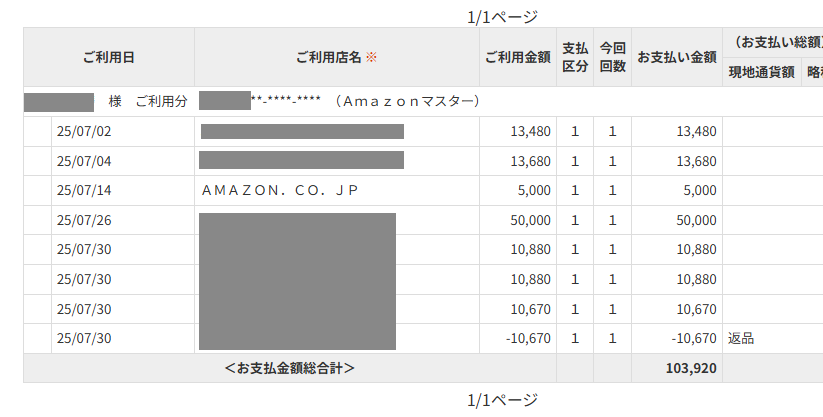This screenshot has width=823, height=417.
Task: Click the 支払区分 column header
Action: click(574, 57)
